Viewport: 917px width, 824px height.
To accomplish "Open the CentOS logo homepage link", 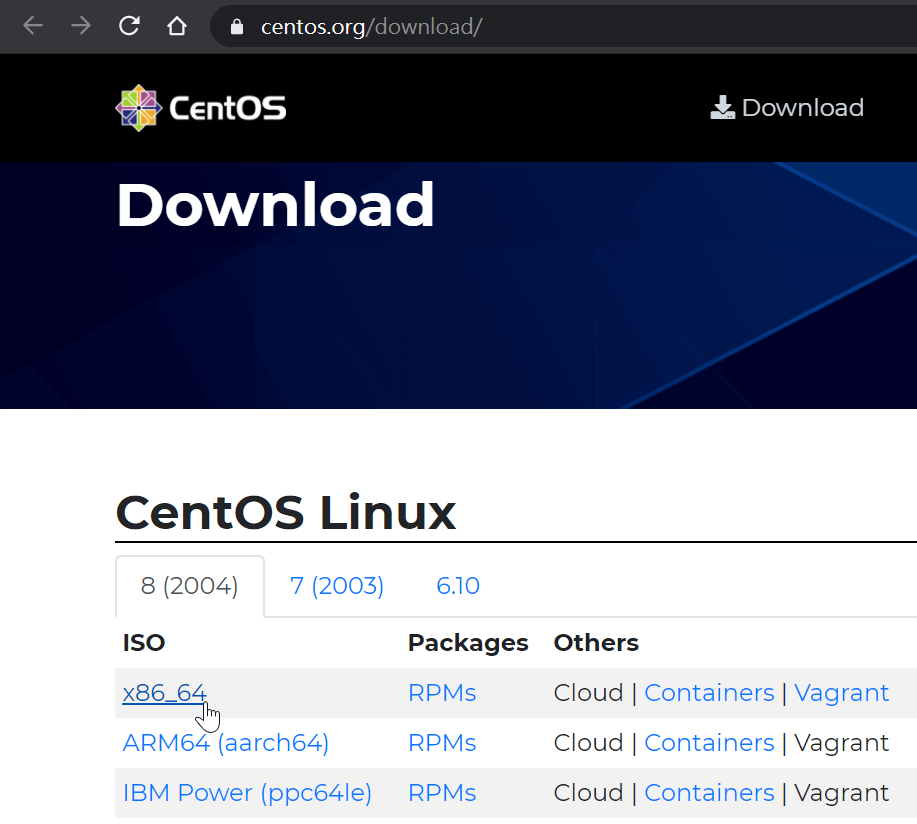I will [201, 108].
